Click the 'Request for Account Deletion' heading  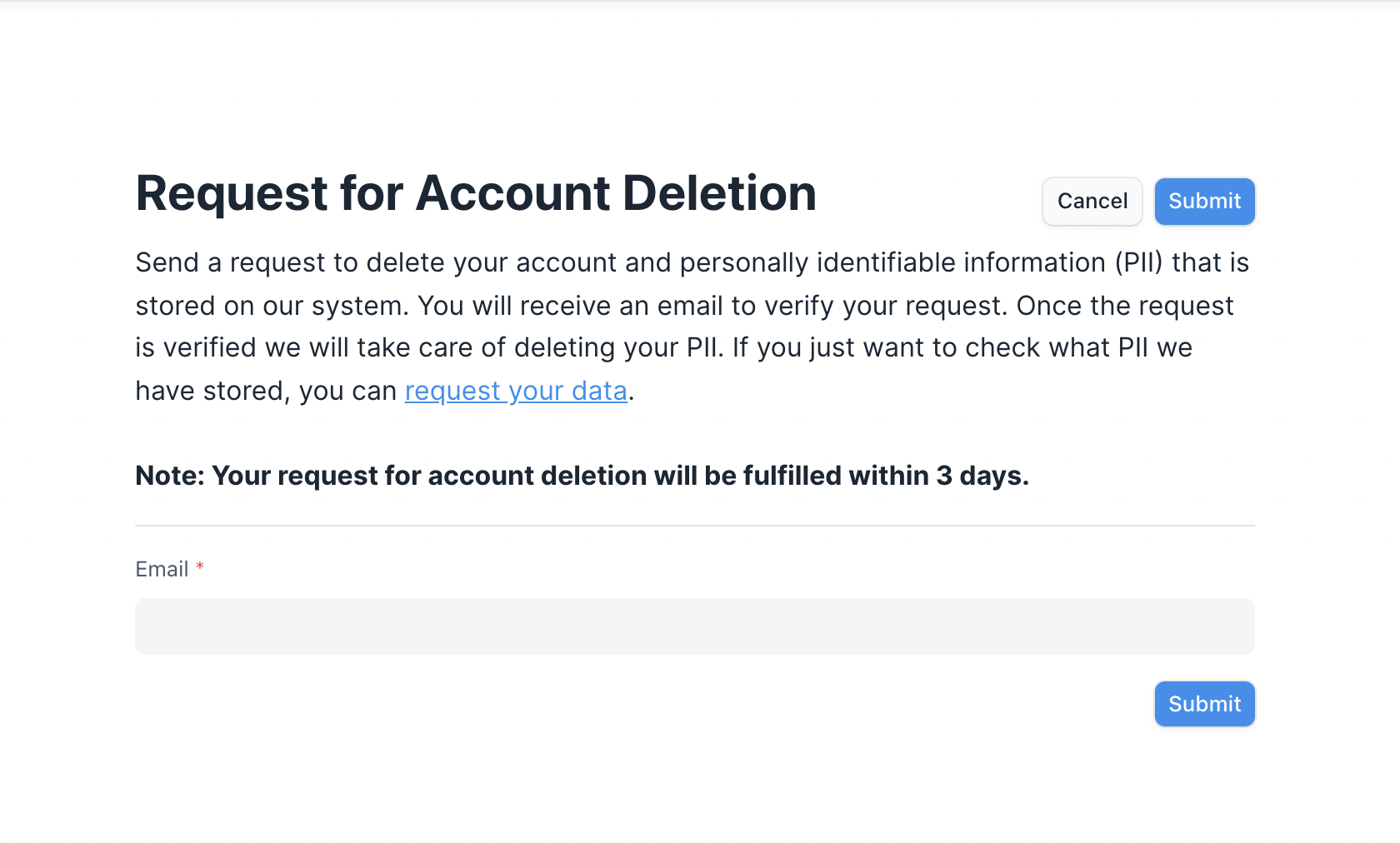(475, 192)
